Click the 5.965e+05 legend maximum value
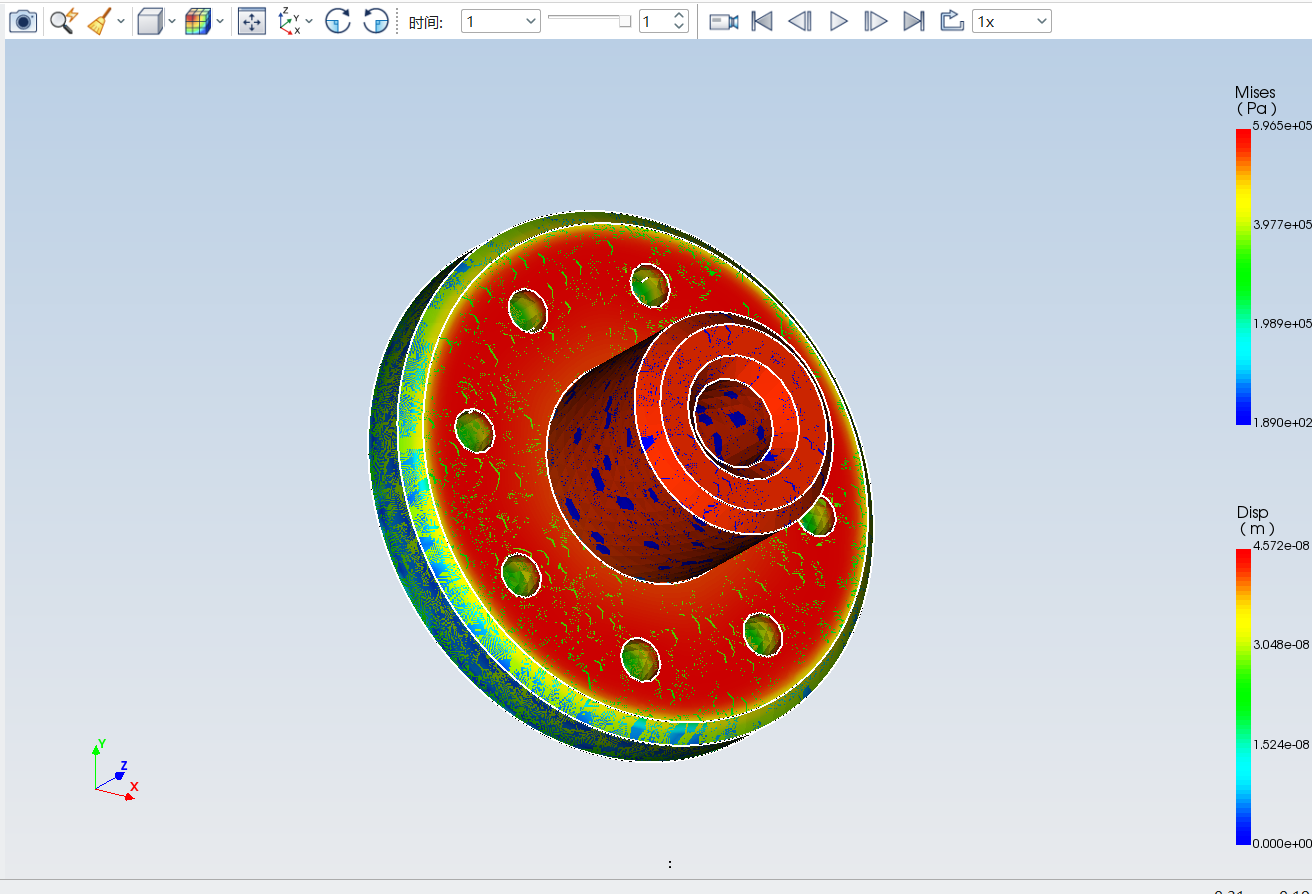 coord(1282,125)
